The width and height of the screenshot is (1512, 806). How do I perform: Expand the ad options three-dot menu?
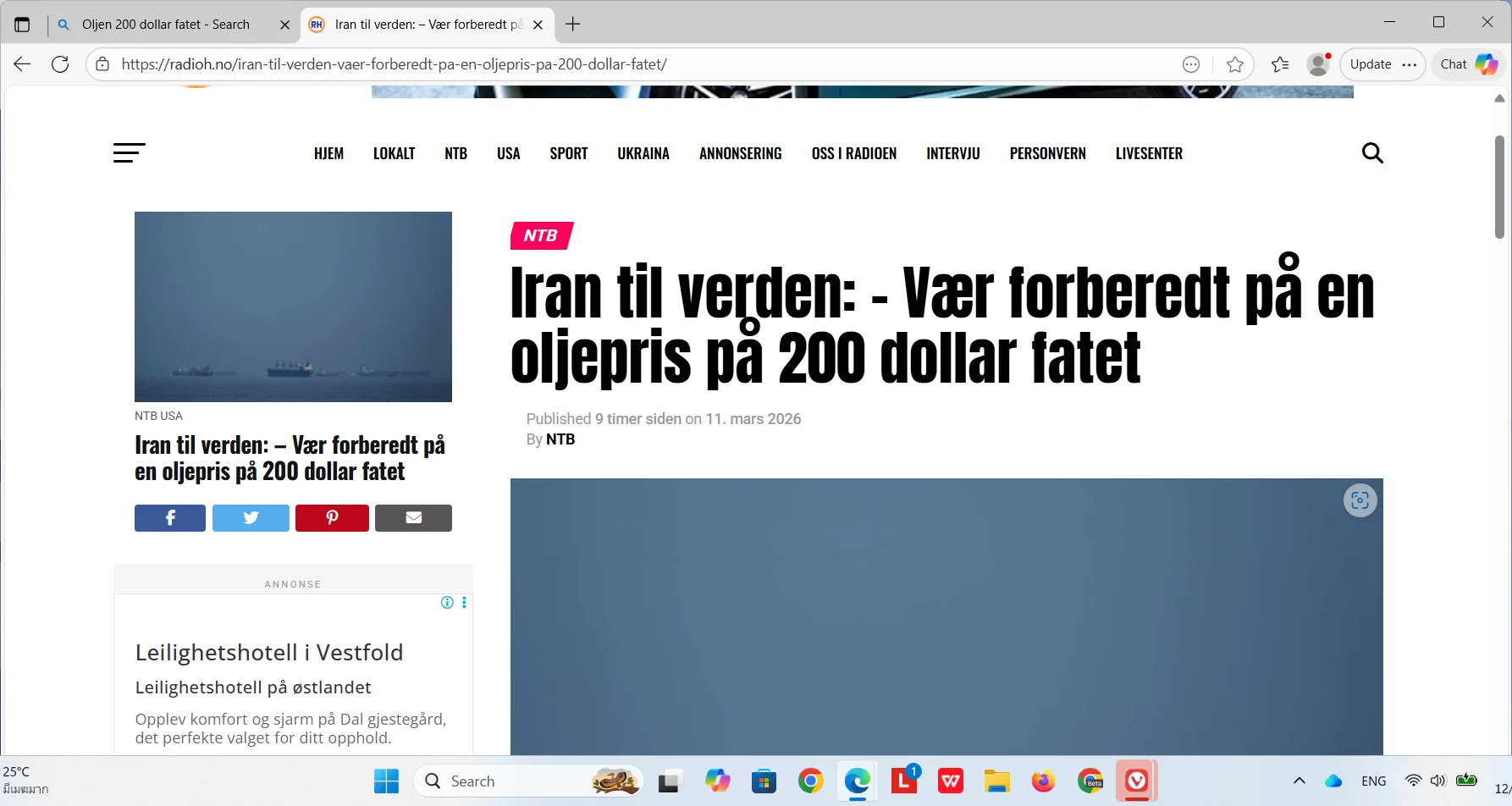[464, 602]
